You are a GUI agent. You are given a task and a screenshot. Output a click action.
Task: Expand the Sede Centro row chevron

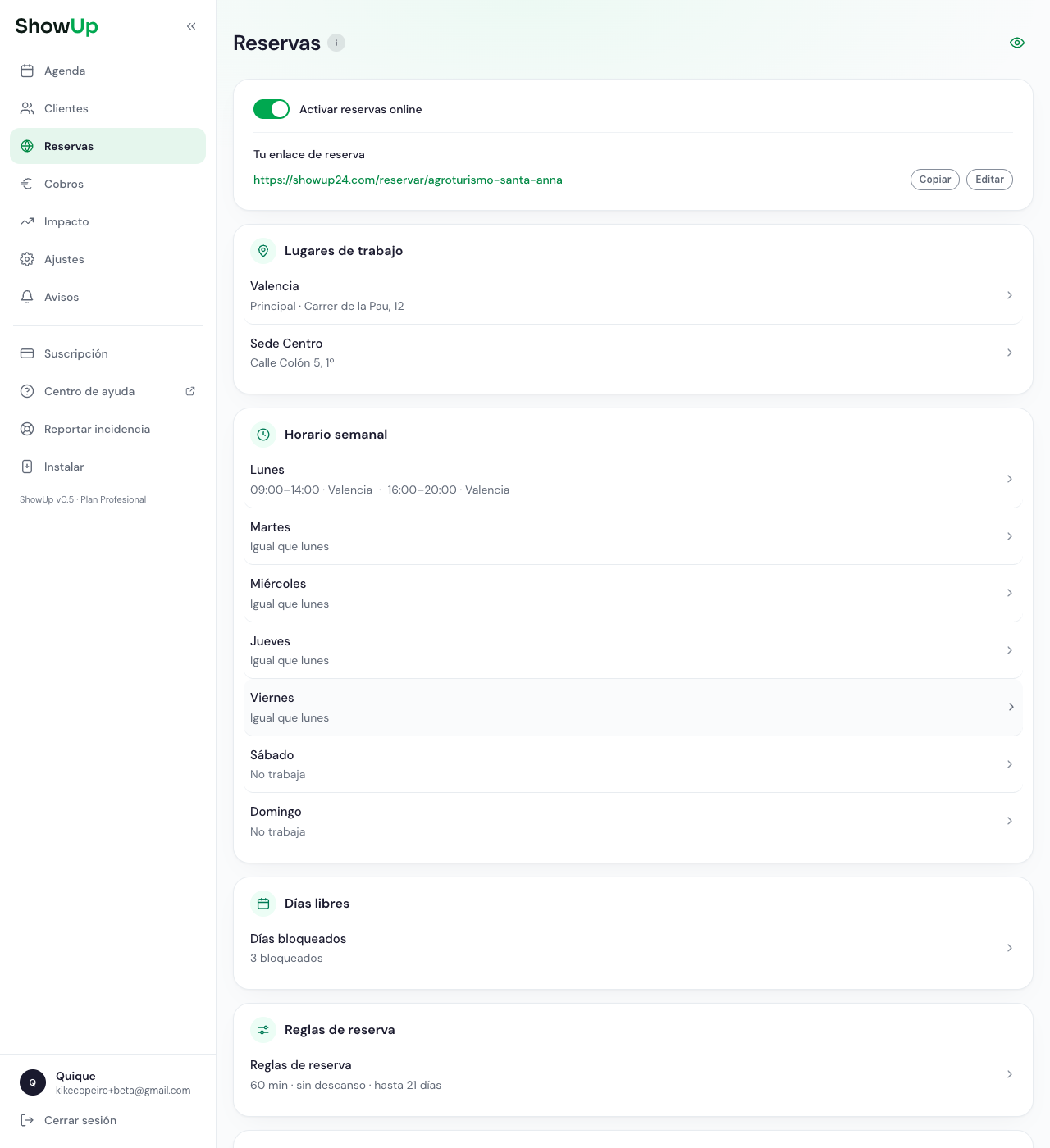[x=1010, y=353]
